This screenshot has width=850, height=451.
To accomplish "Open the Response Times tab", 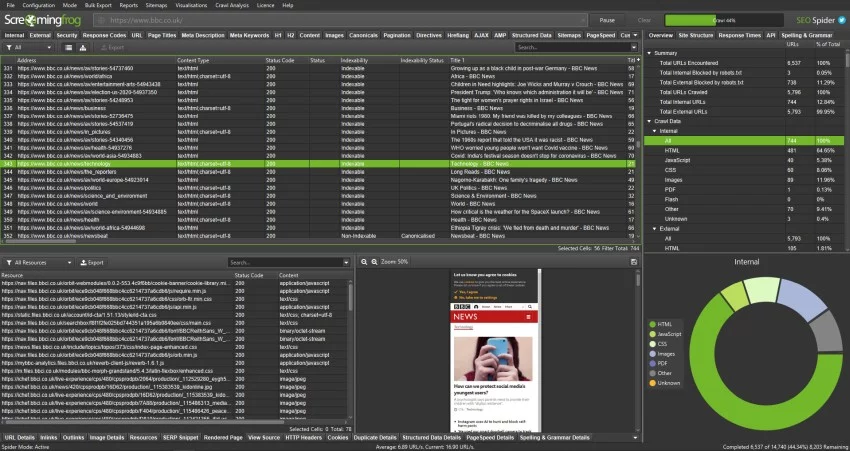I will click(x=739, y=35).
